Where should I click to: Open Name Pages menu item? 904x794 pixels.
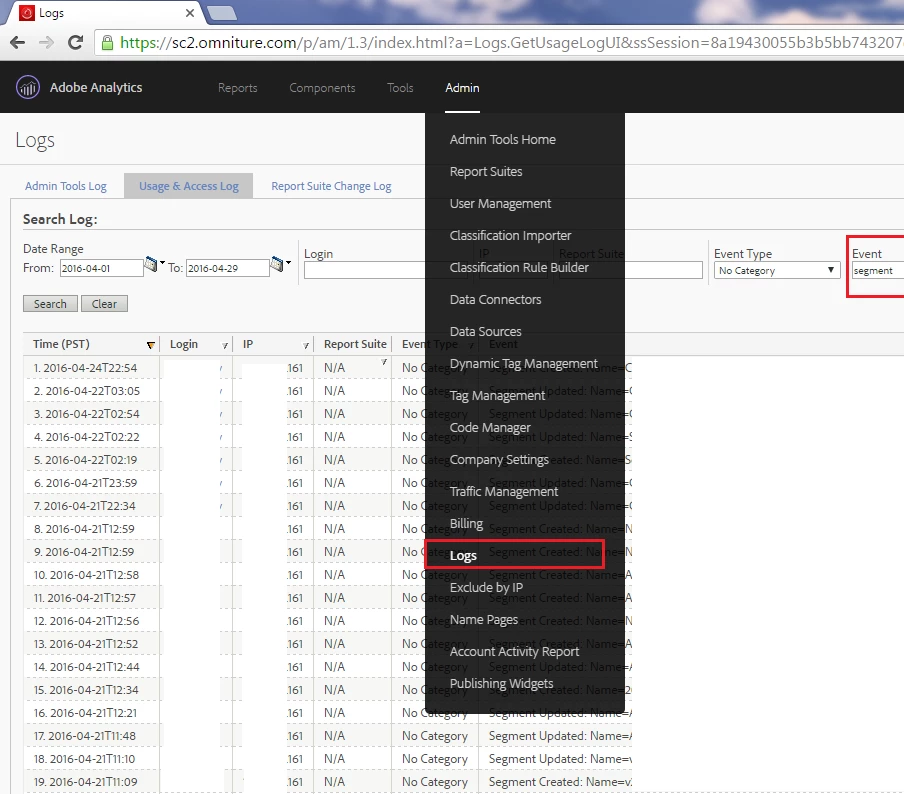(x=484, y=620)
